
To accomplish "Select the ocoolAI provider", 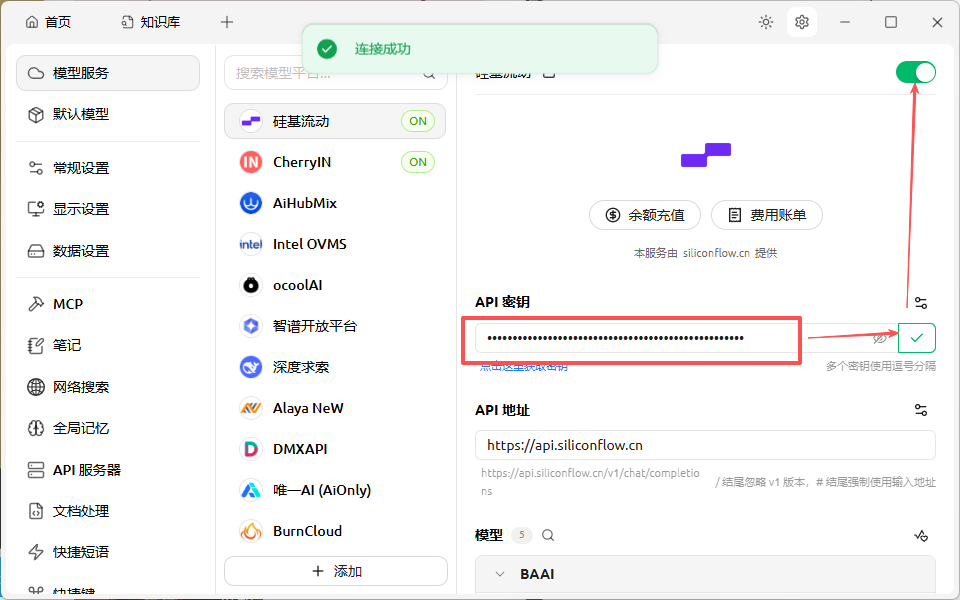I will coord(335,285).
